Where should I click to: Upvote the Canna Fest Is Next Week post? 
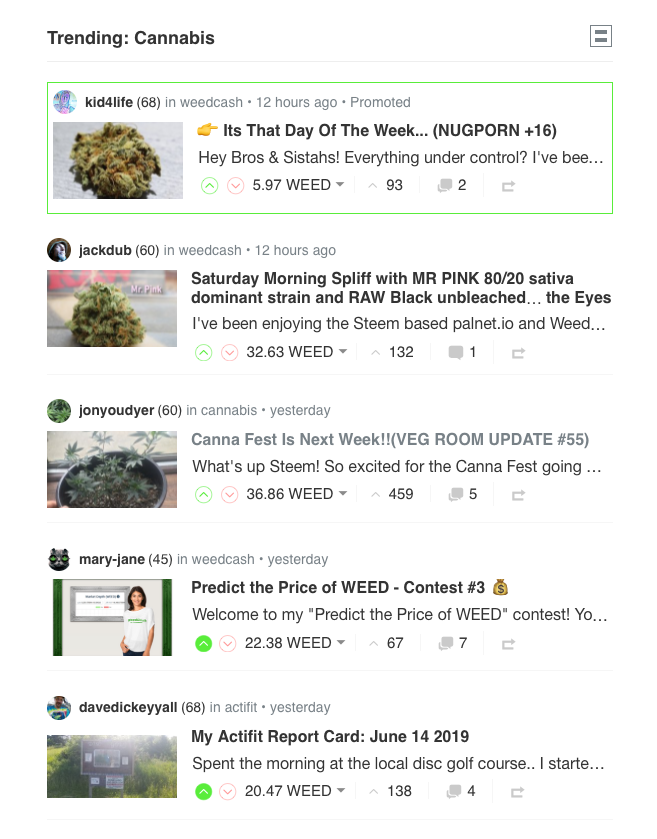pyautogui.click(x=203, y=494)
